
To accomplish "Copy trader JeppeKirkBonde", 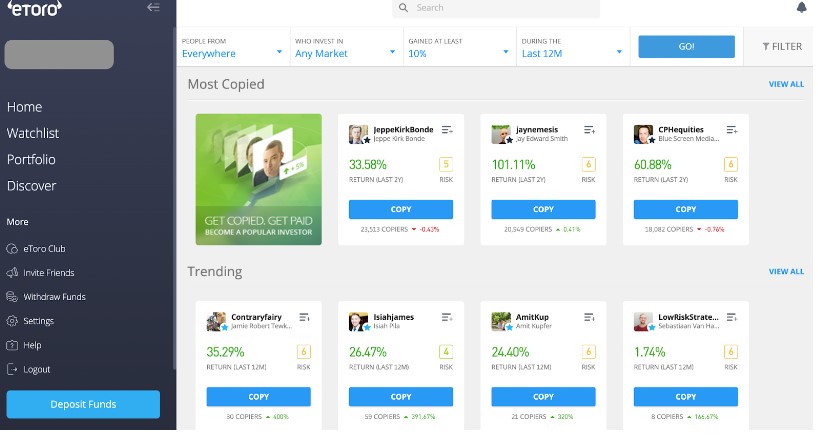I will point(401,209).
